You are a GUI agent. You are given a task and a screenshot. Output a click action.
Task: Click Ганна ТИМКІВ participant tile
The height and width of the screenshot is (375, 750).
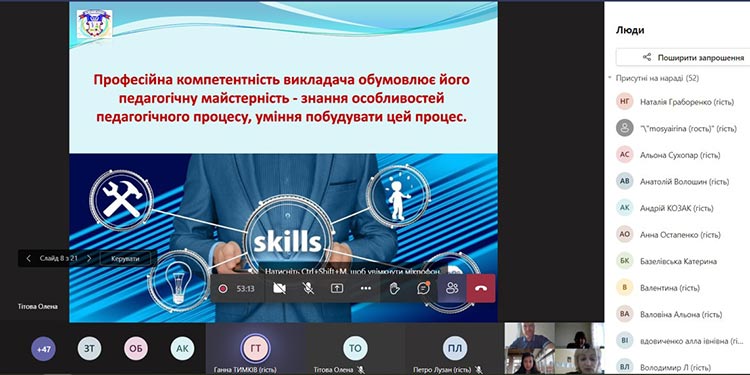click(x=255, y=349)
